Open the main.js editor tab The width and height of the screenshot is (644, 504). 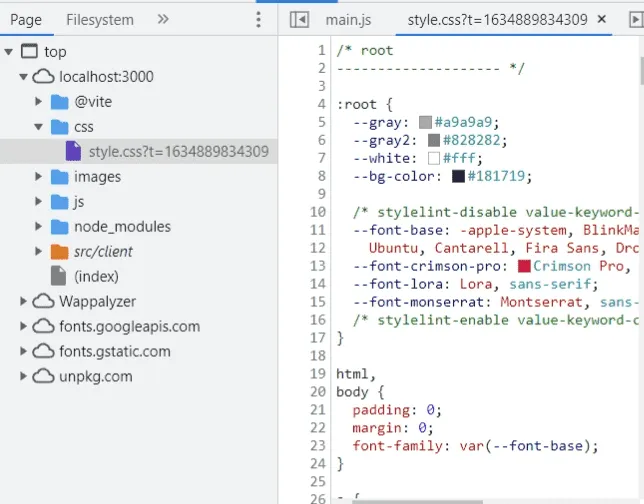coord(348,20)
